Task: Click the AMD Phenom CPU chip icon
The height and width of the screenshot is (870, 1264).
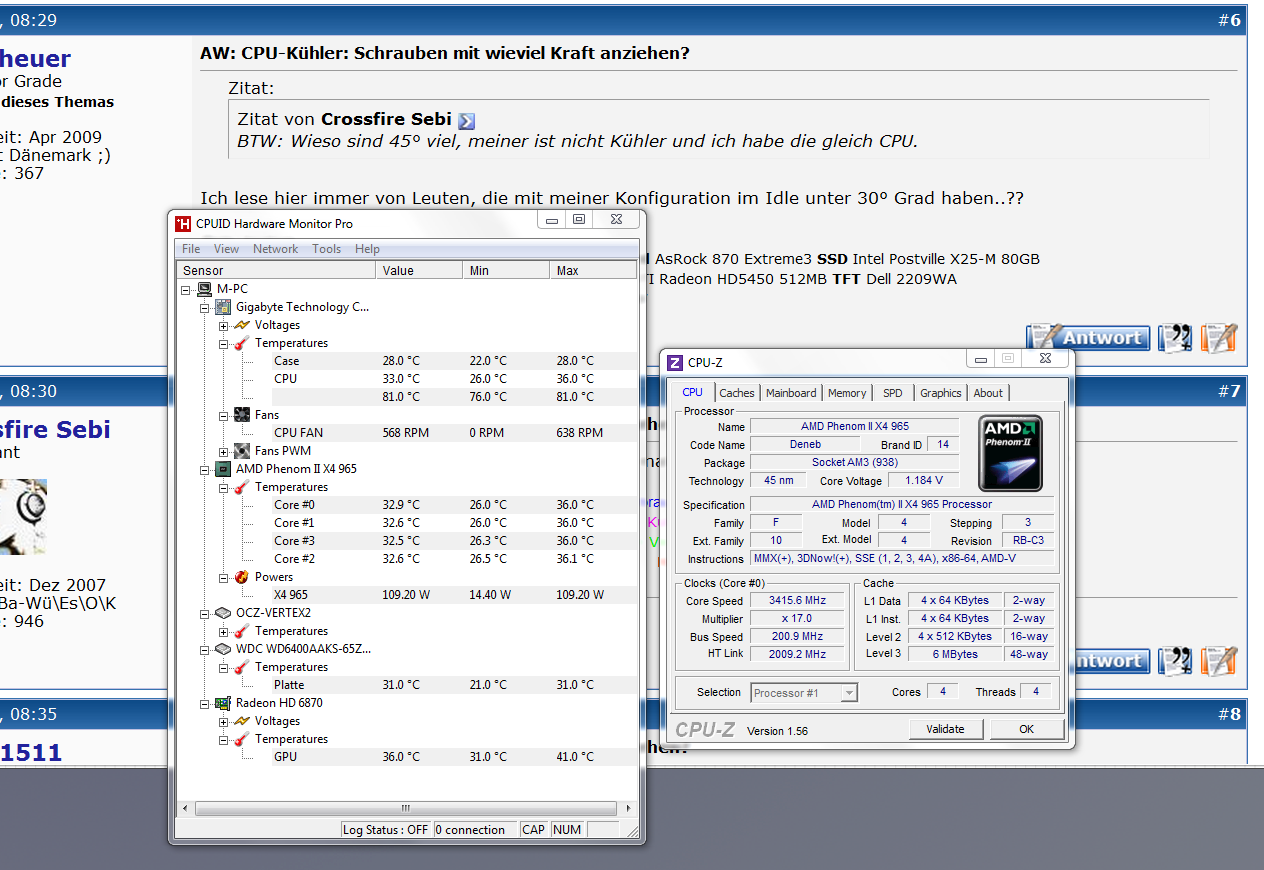Action: (222, 469)
